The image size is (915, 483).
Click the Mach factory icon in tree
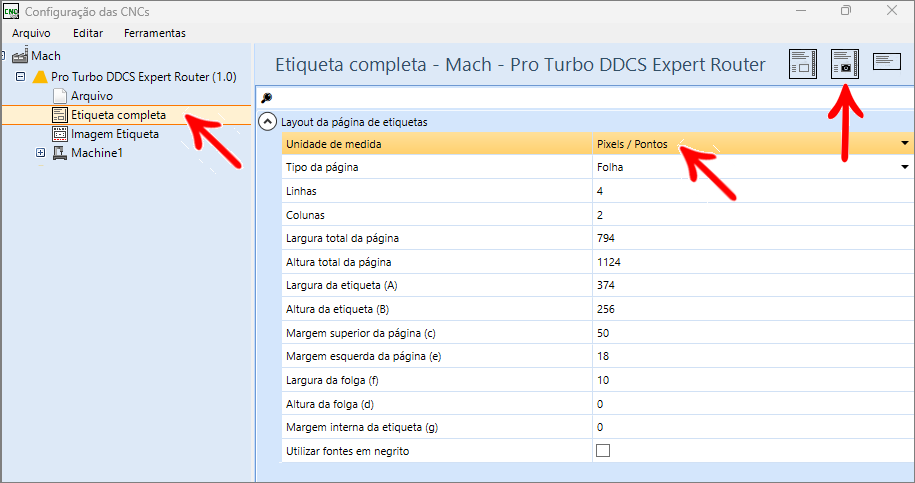[20, 56]
